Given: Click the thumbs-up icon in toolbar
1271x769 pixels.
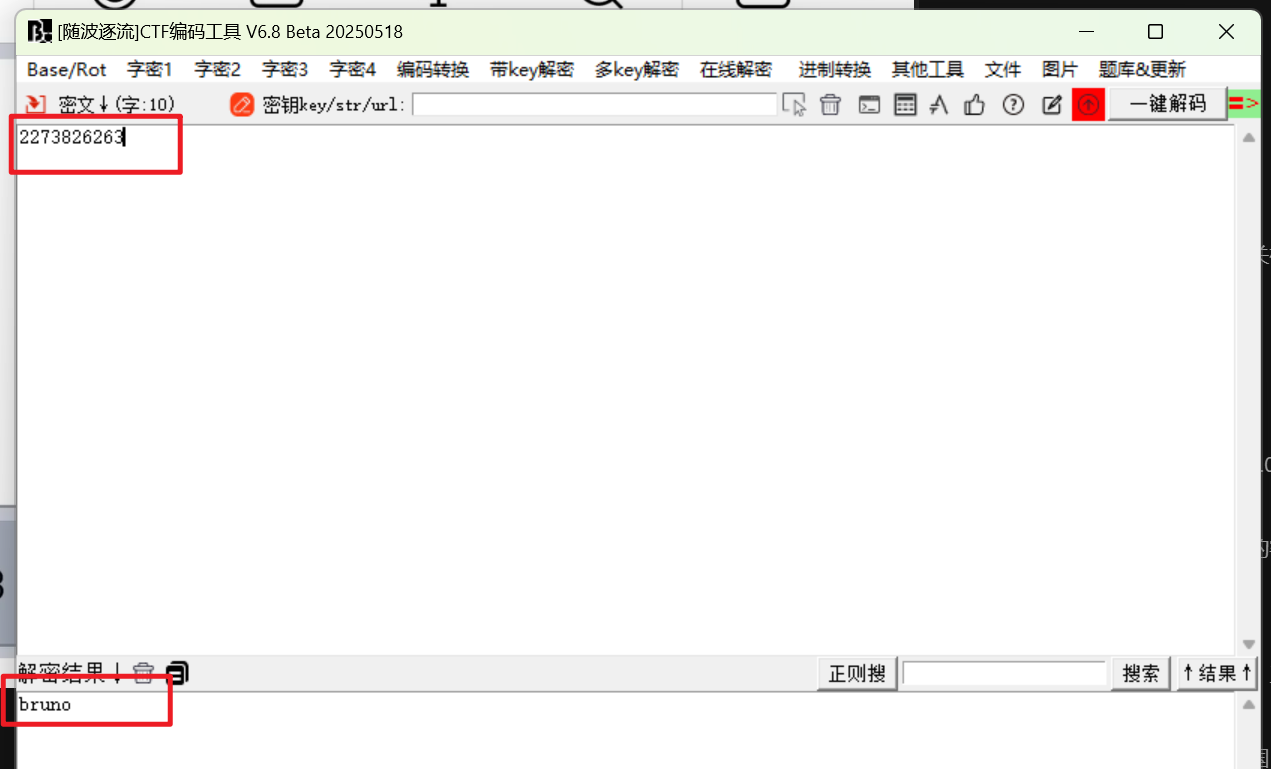Looking at the screenshot, I should coord(975,104).
